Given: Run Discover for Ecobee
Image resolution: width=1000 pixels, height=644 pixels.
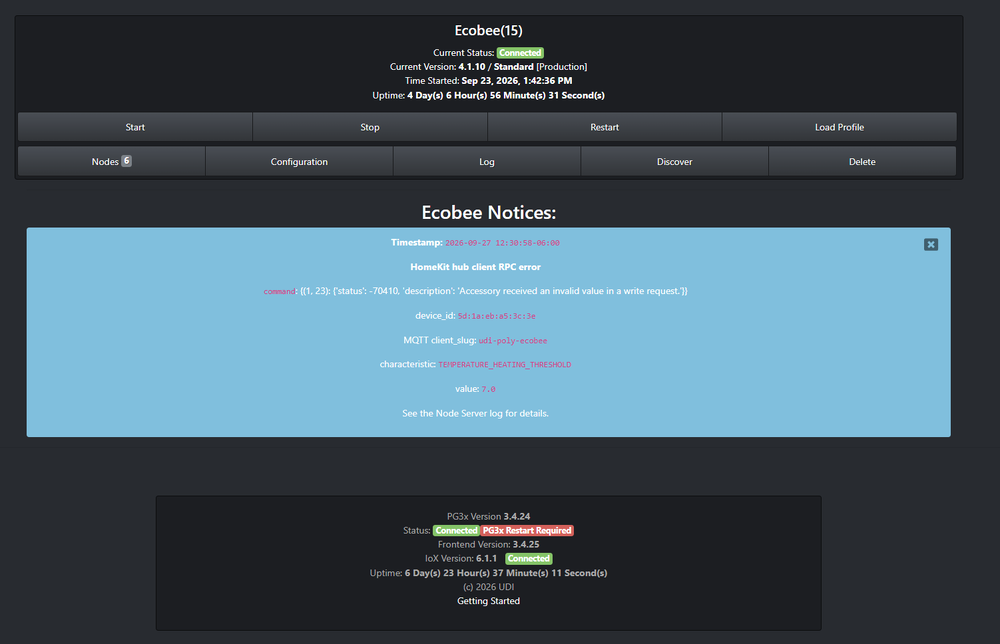Looking at the screenshot, I should coord(674,161).
